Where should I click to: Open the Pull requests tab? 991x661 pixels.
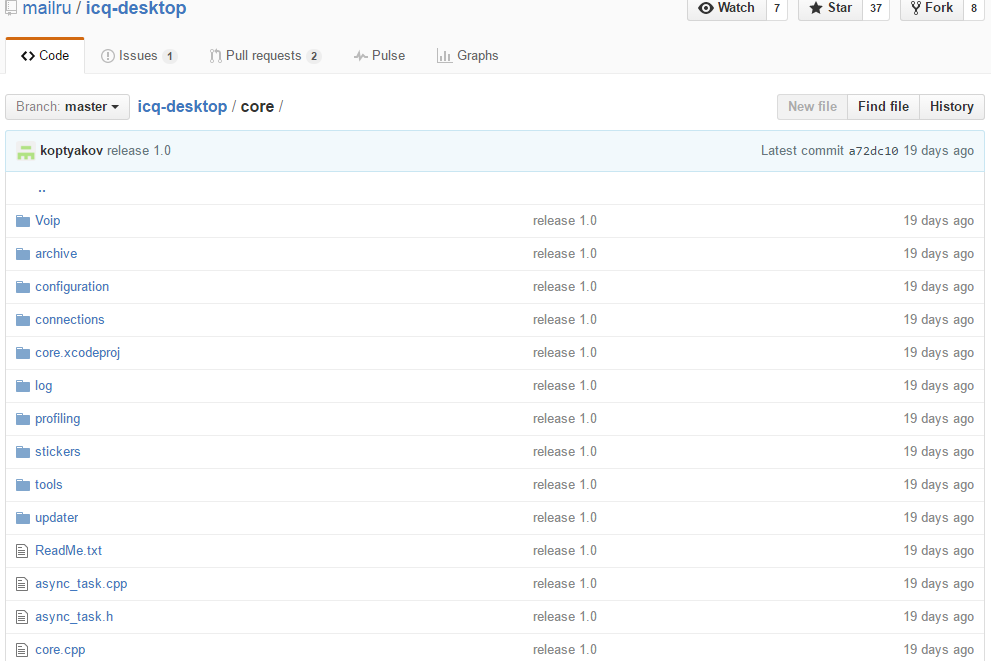pos(265,56)
